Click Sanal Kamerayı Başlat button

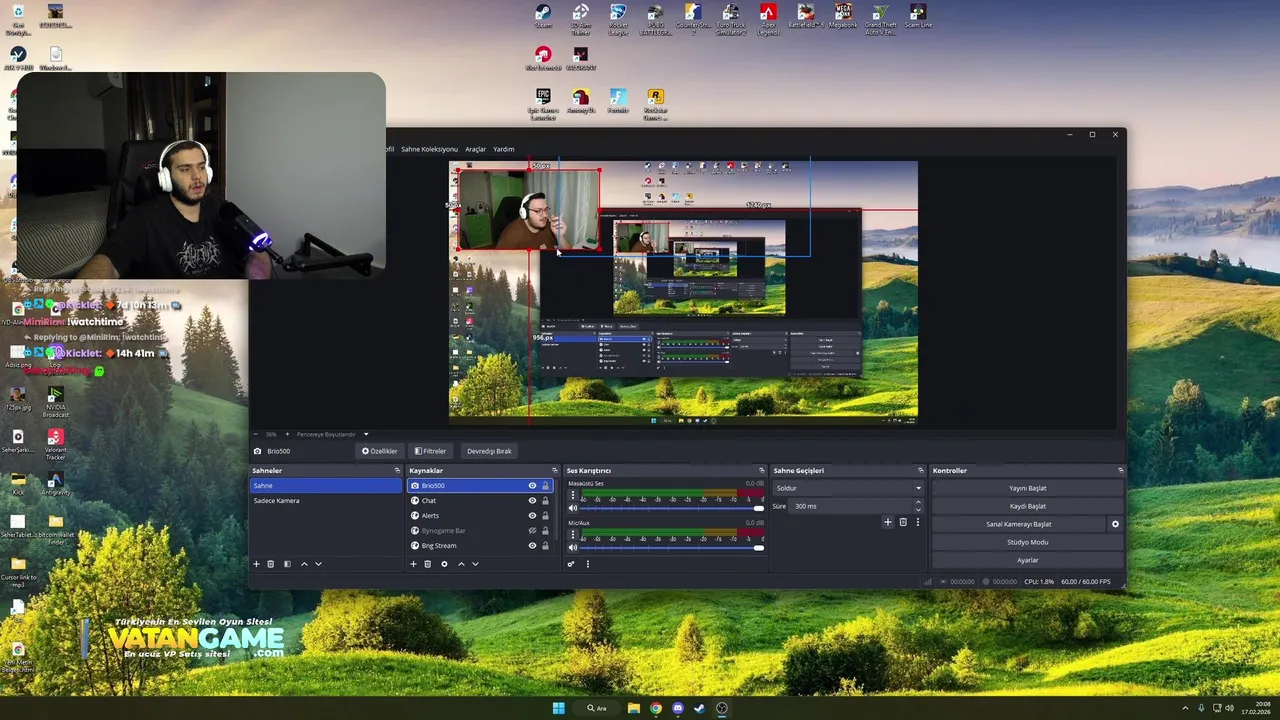point(1019,524)
